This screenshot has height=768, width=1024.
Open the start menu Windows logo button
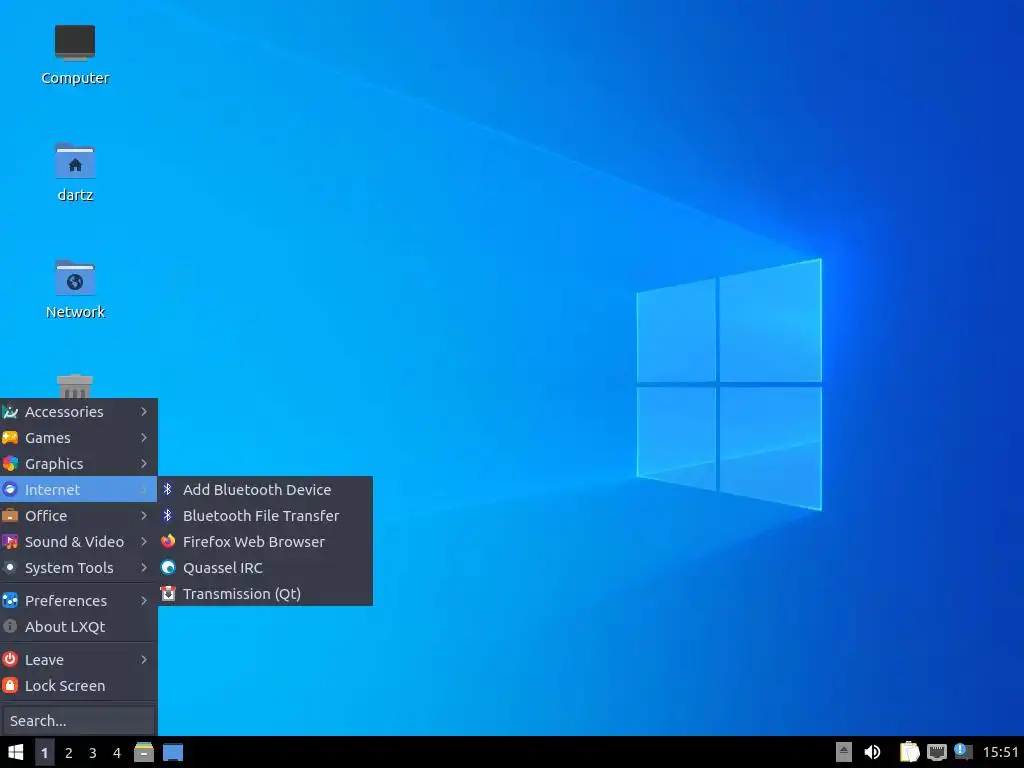[x=16, y=752]
